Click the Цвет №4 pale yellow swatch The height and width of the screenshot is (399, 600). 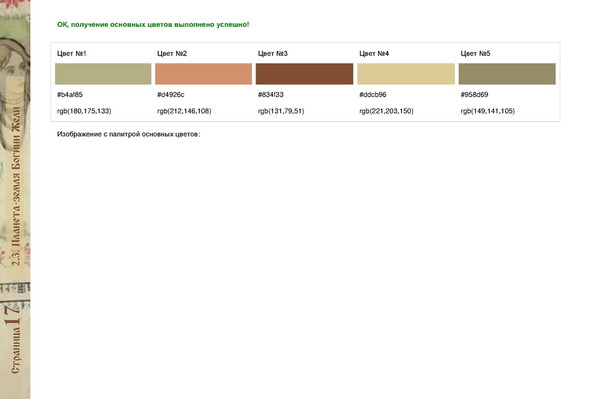point(406,74)
